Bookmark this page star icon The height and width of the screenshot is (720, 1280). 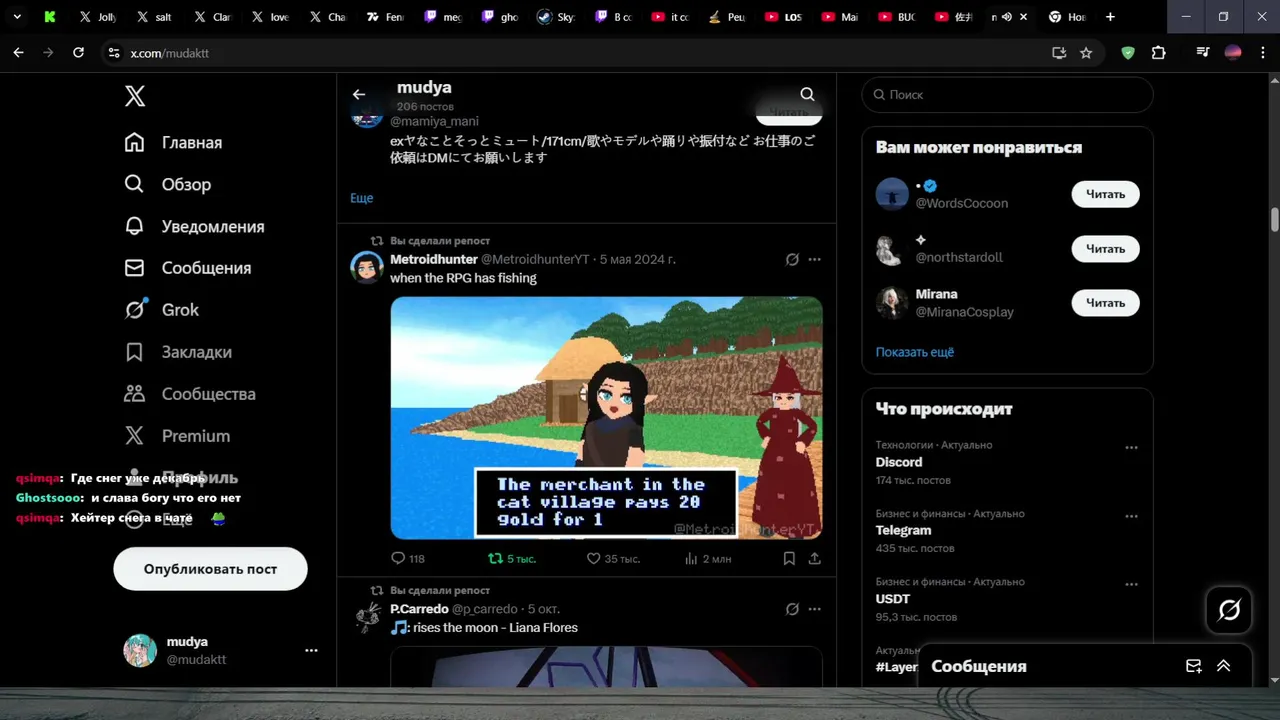[1086, 53]
